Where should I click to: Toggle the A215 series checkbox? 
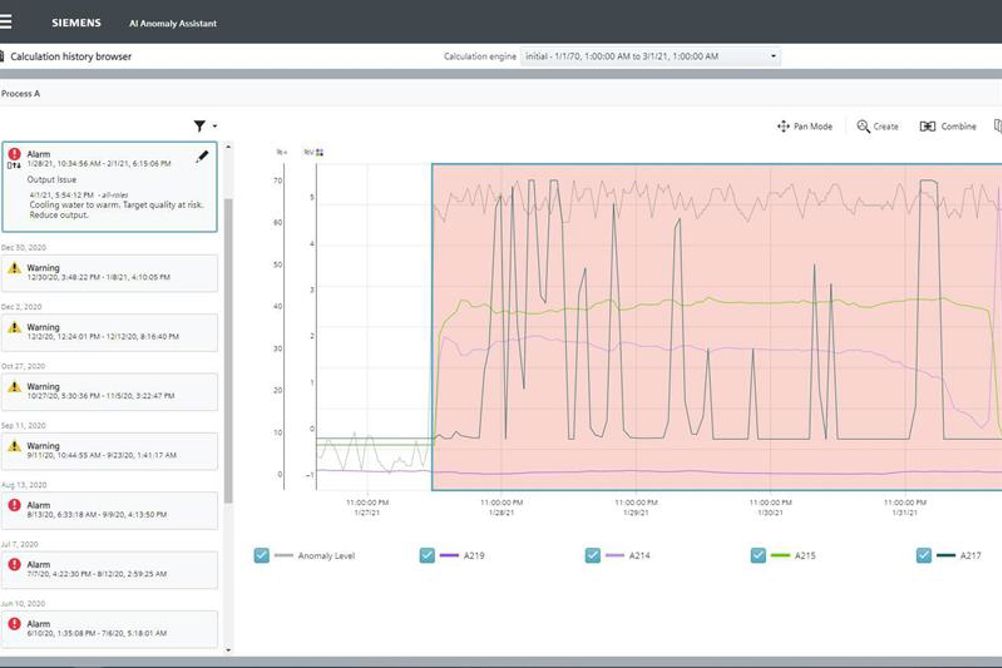[758, 555]
